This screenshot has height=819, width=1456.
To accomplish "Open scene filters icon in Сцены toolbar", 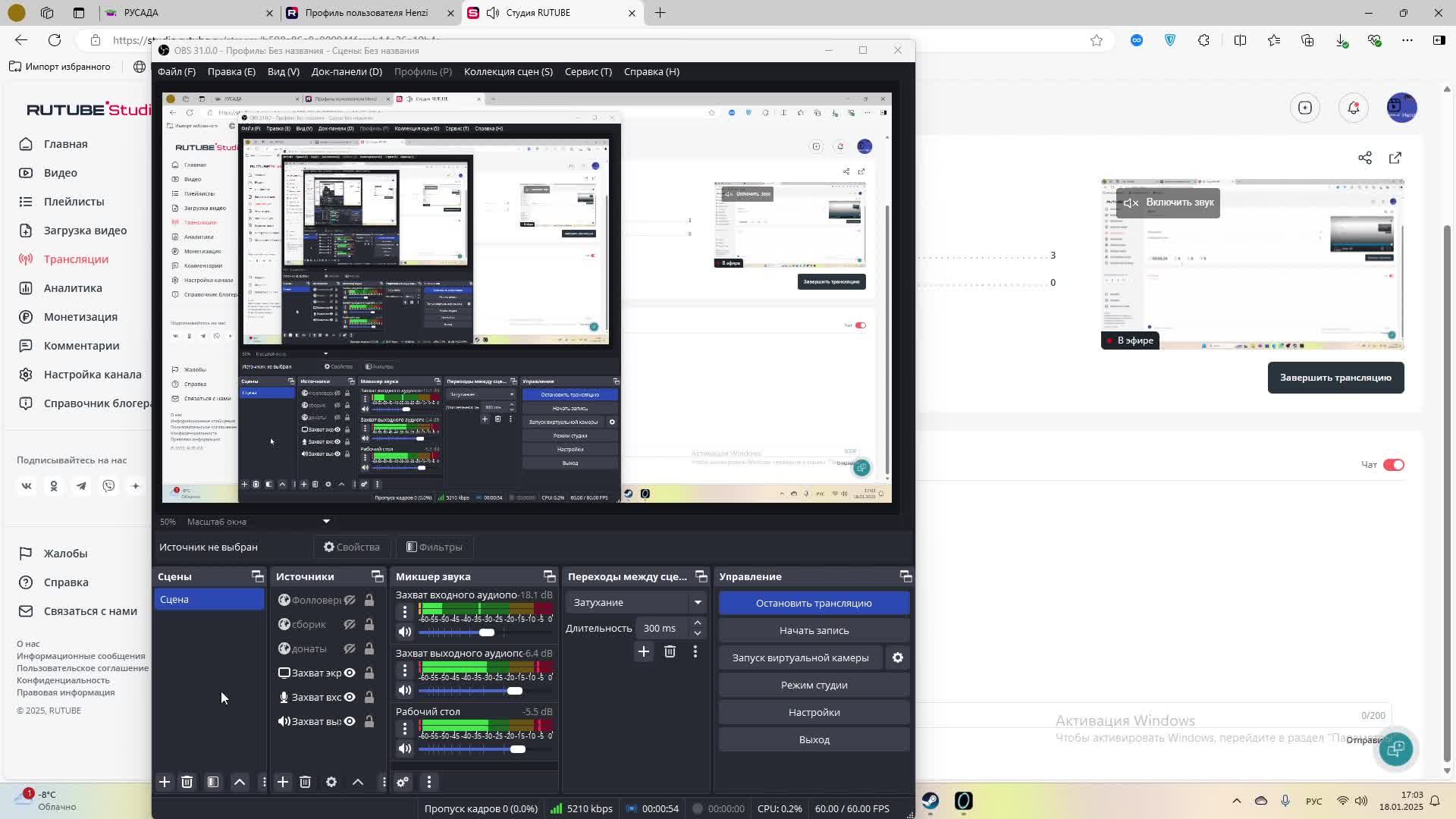I will tap(213, 782).
